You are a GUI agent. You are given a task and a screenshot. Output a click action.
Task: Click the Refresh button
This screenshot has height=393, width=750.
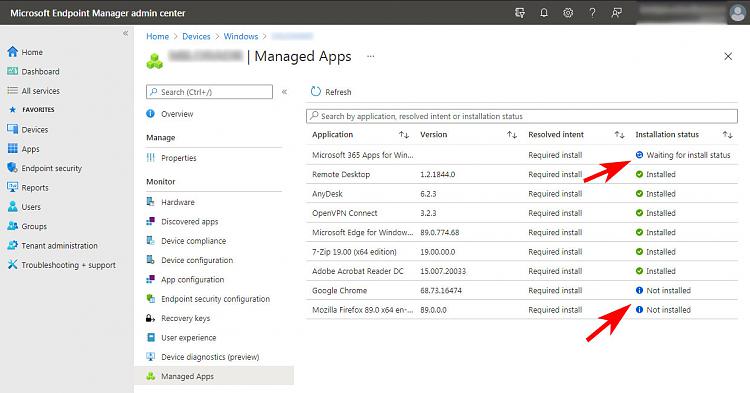(x=331, y=92)
